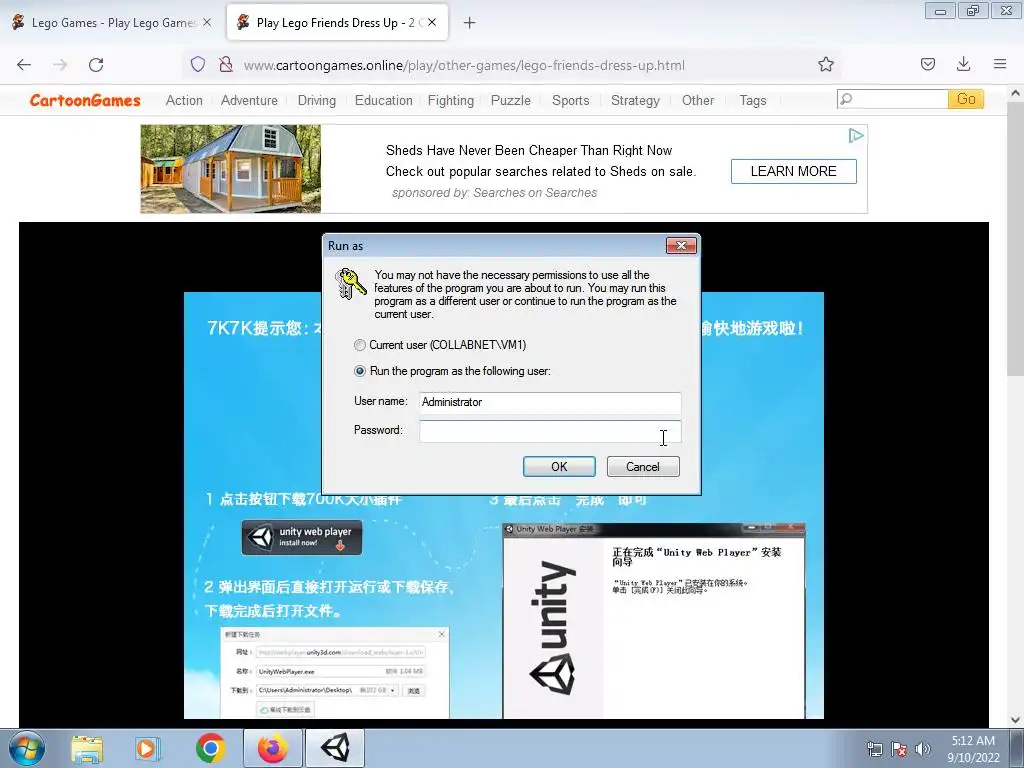This screenshot has width=1024, height=768.
Task: Open the Puzzle games category
Action: 511,101
